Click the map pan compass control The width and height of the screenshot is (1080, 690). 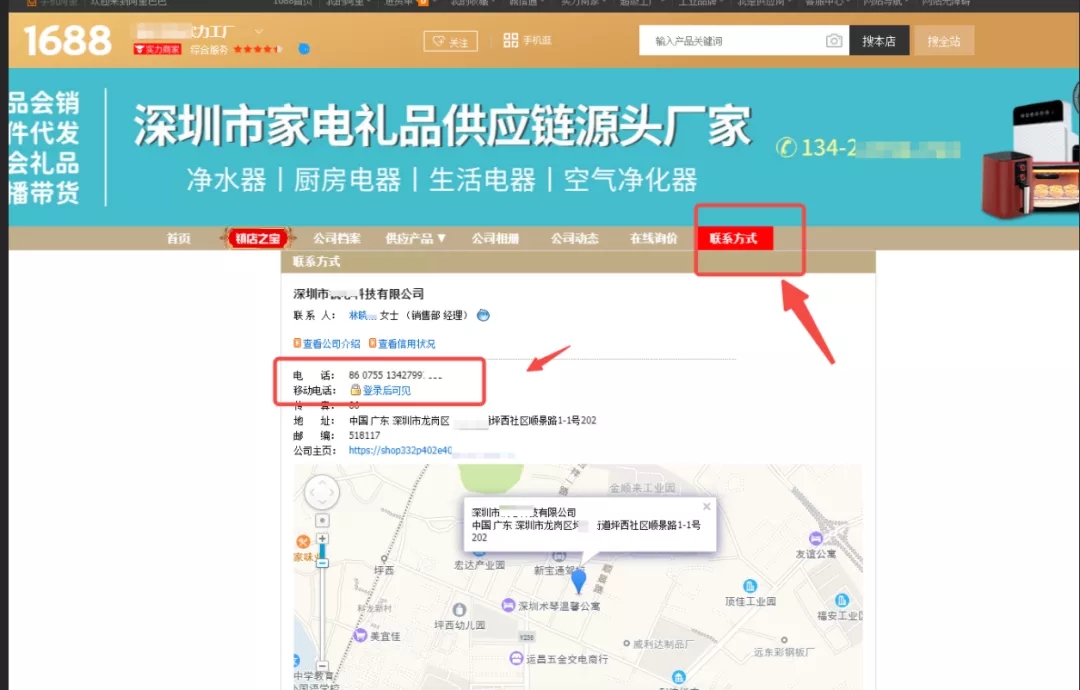coord(322,493)
